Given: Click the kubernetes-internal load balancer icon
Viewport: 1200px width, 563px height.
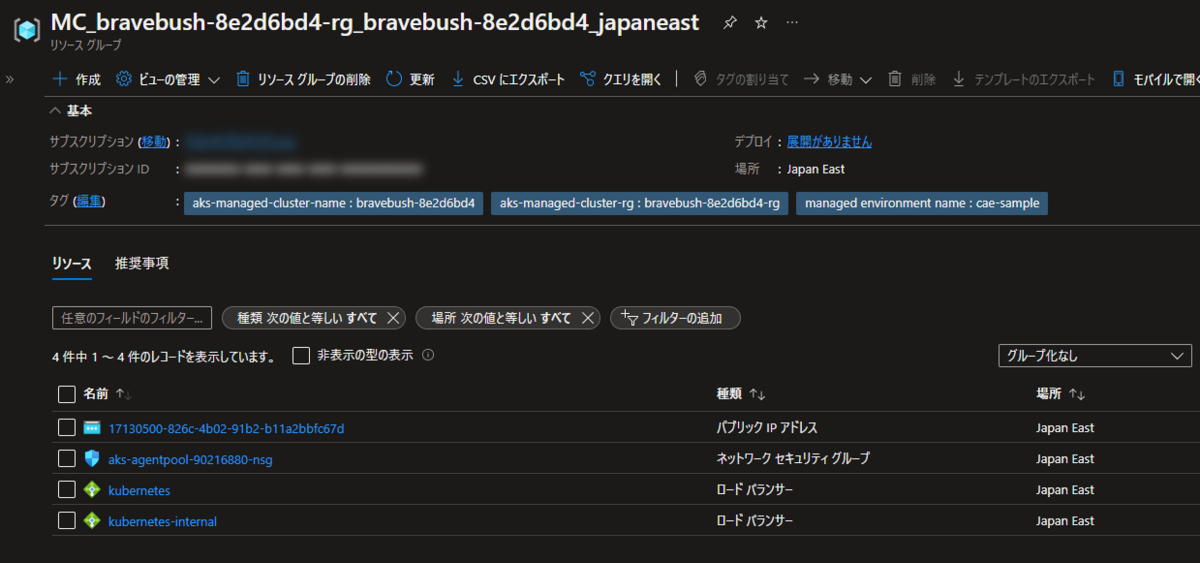Looking at the screenshot, I should [92, 521].
